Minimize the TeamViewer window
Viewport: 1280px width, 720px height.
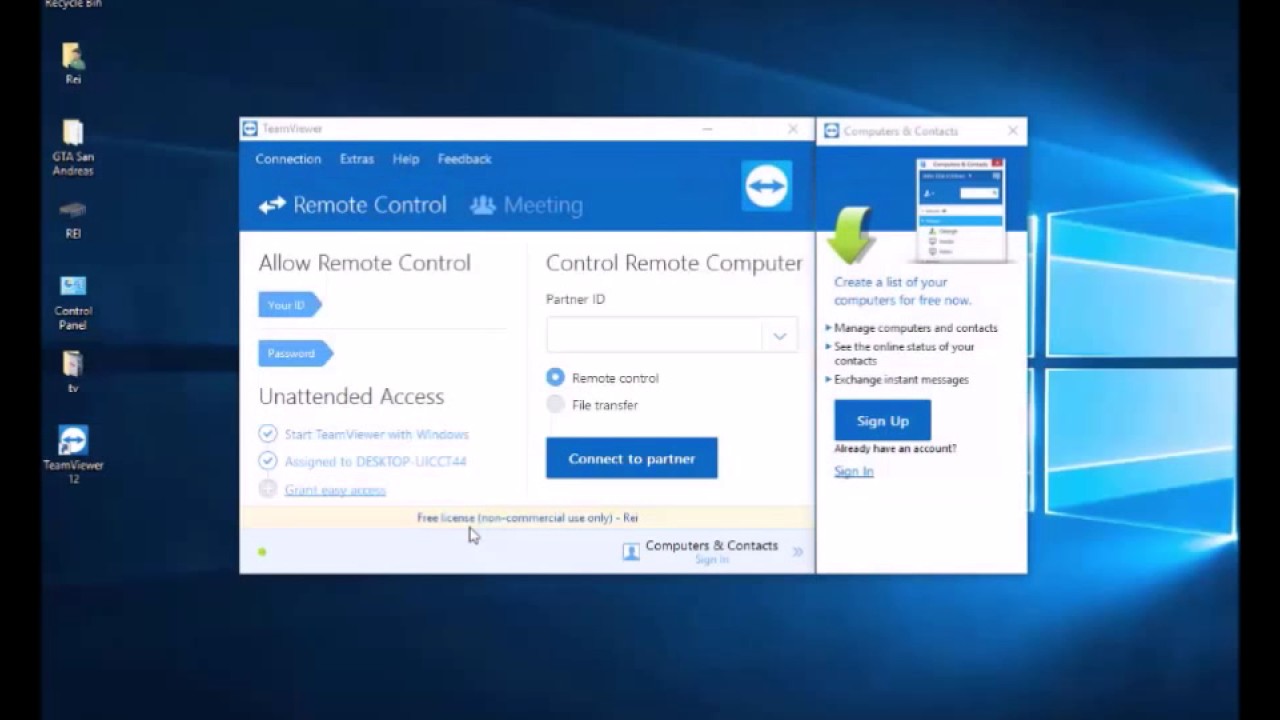[707, 129]
